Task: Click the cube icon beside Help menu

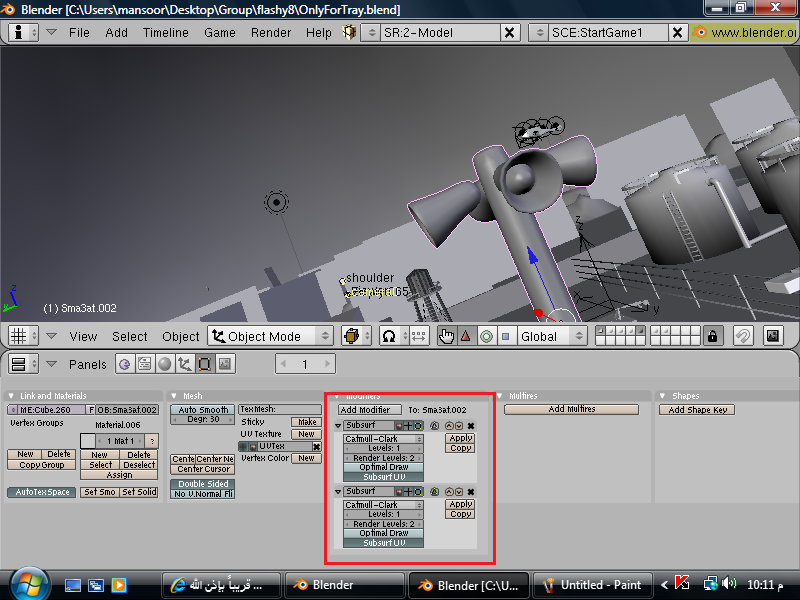Action: tap(349, 33)
